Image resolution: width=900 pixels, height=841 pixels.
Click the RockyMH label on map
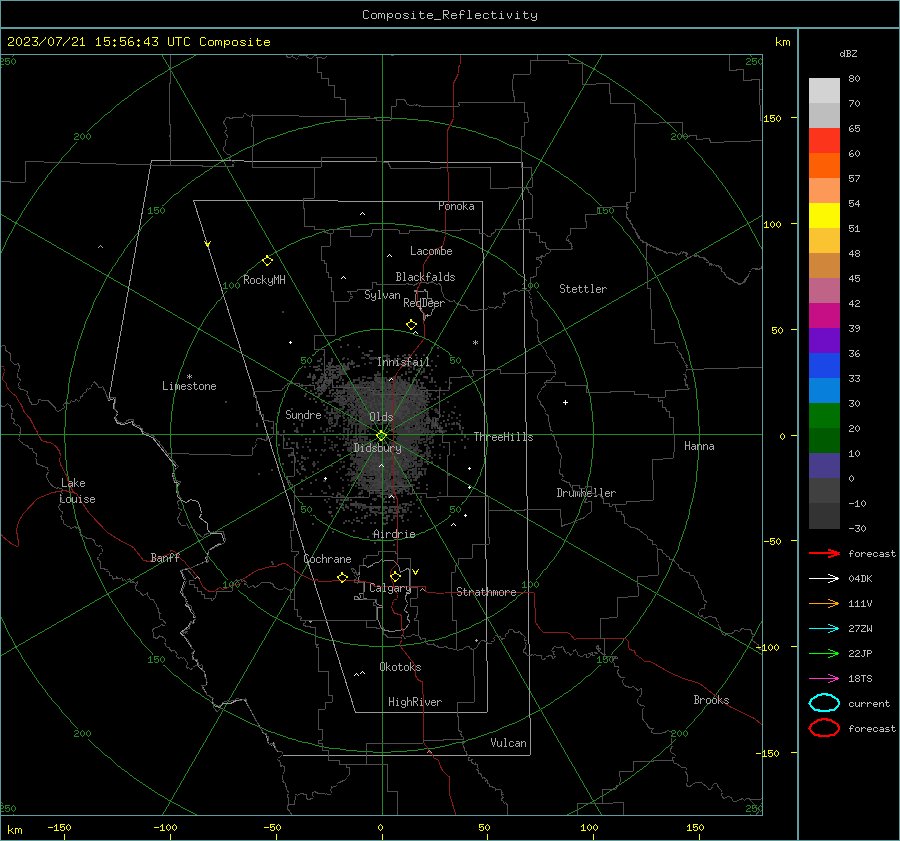click(264, 280)
